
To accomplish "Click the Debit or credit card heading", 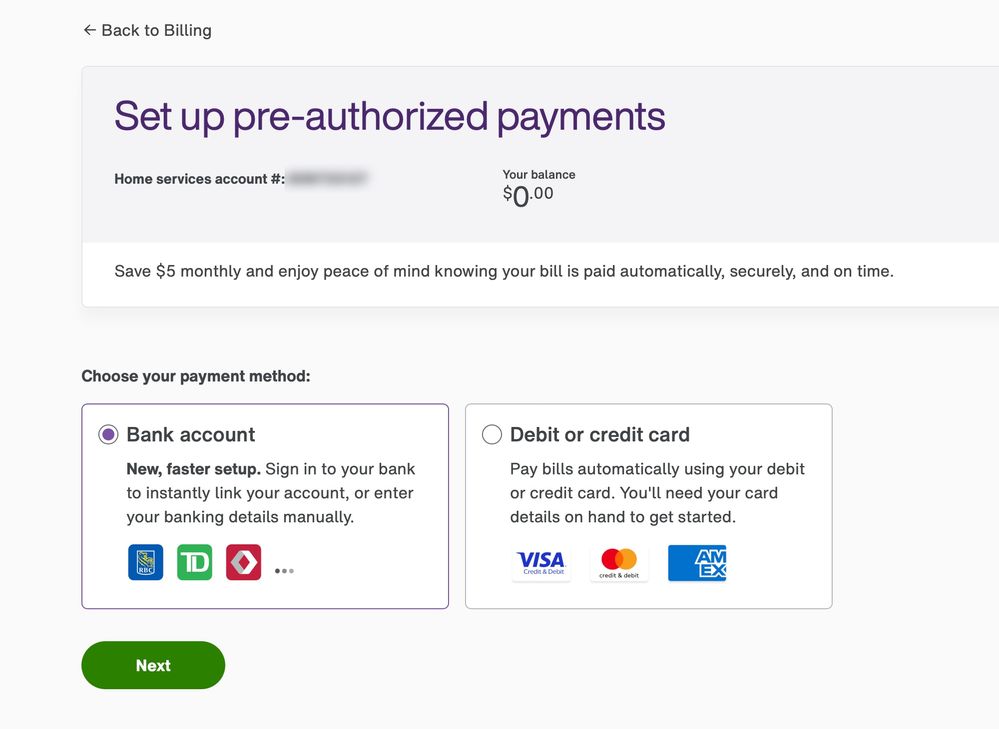I will (x=600, y=435).
